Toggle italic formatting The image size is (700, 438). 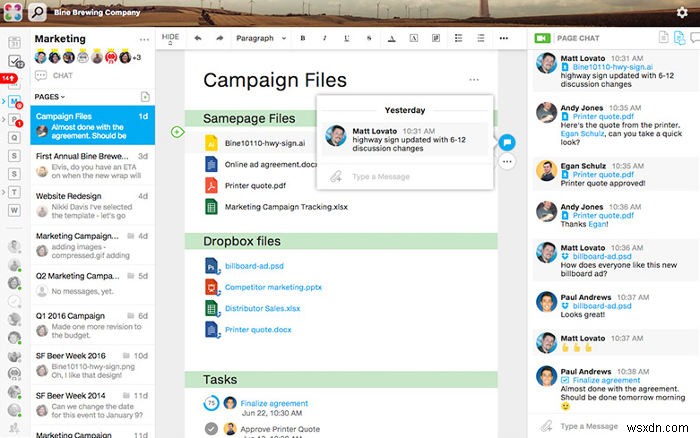click(x=325, y=38)
